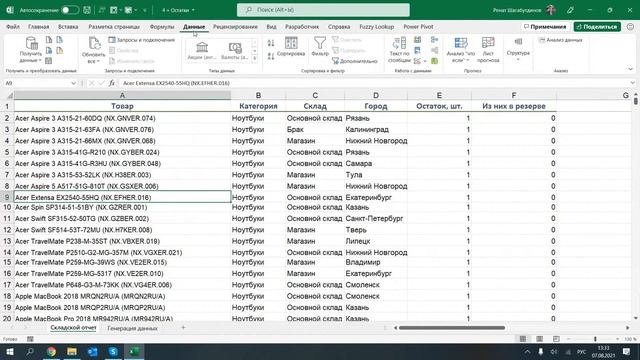Add a new sheet with plus button
640x360 pixels.
[183, 328]
